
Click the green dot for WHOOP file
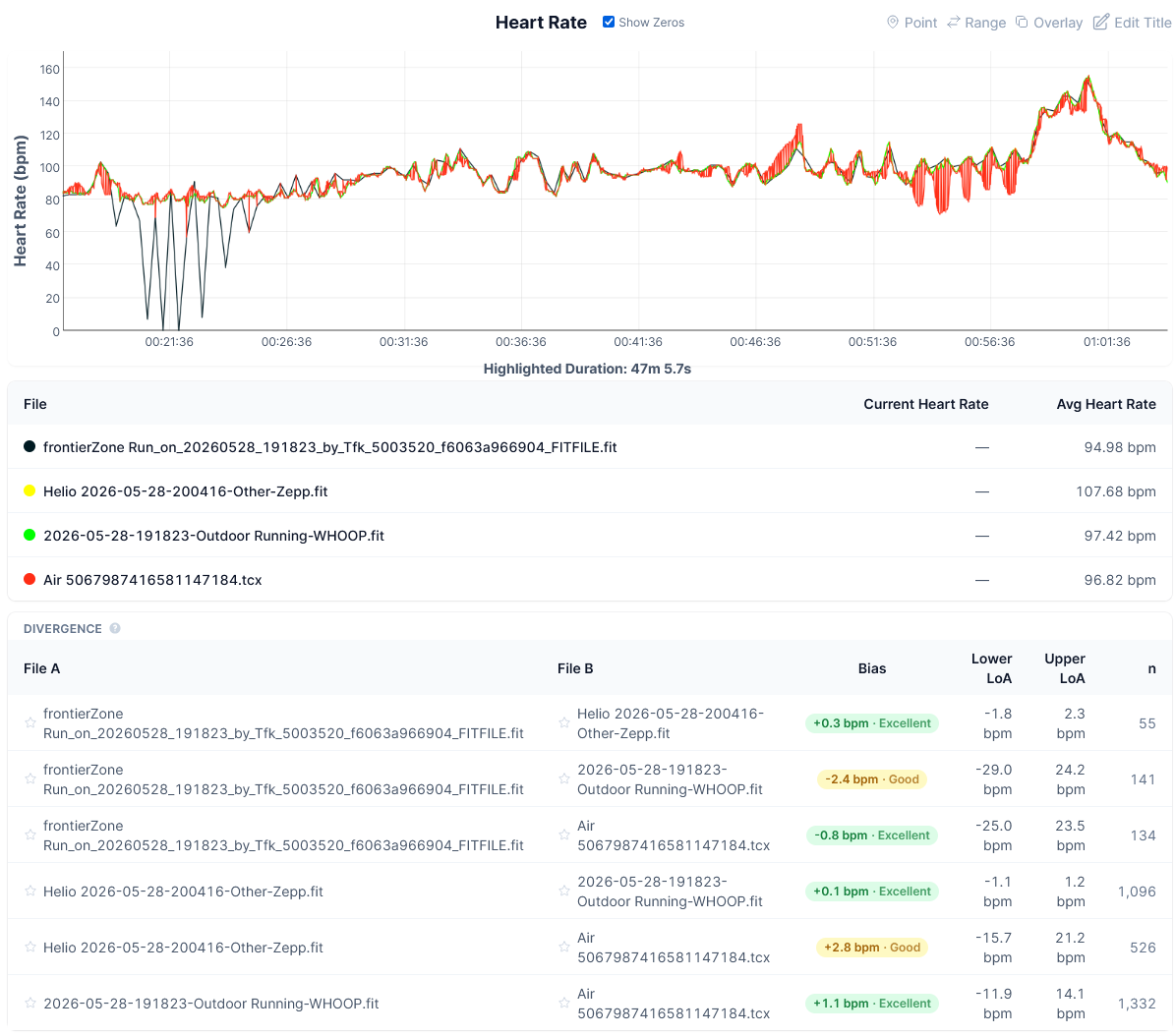tap(29, 535)
